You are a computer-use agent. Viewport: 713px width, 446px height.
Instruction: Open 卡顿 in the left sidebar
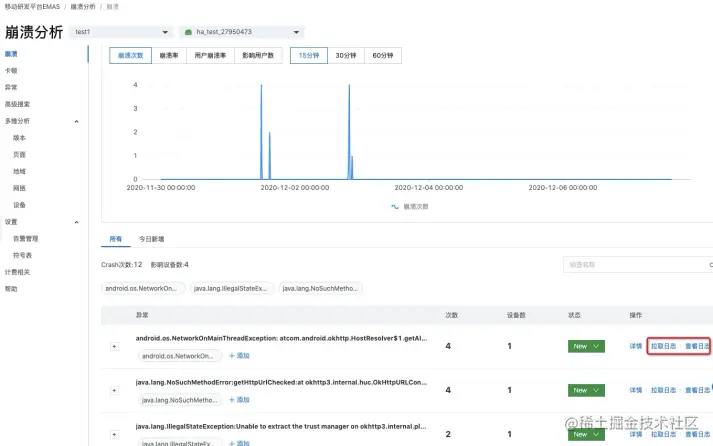11,70
